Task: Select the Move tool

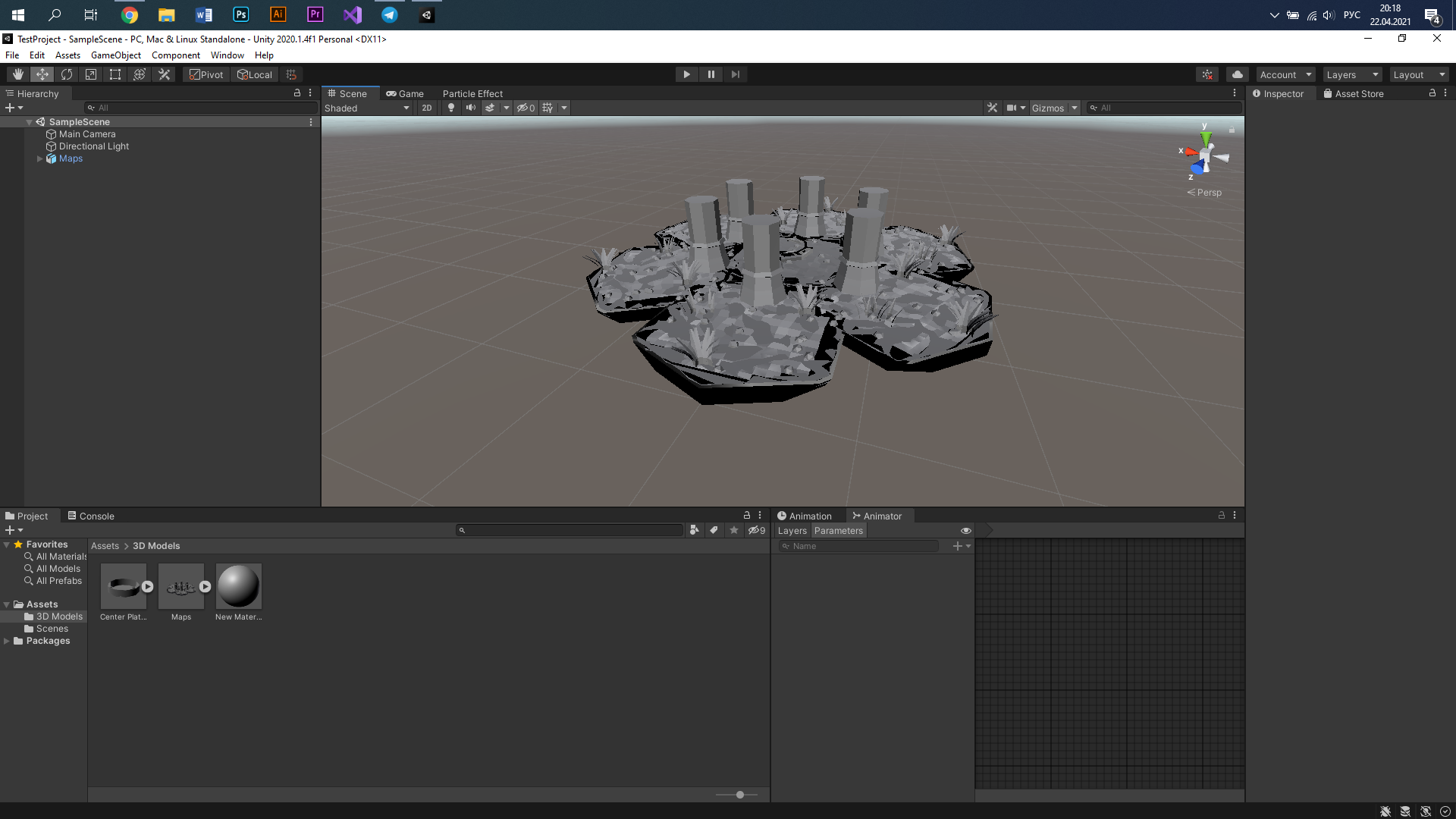Action: (x=42, y=74)
